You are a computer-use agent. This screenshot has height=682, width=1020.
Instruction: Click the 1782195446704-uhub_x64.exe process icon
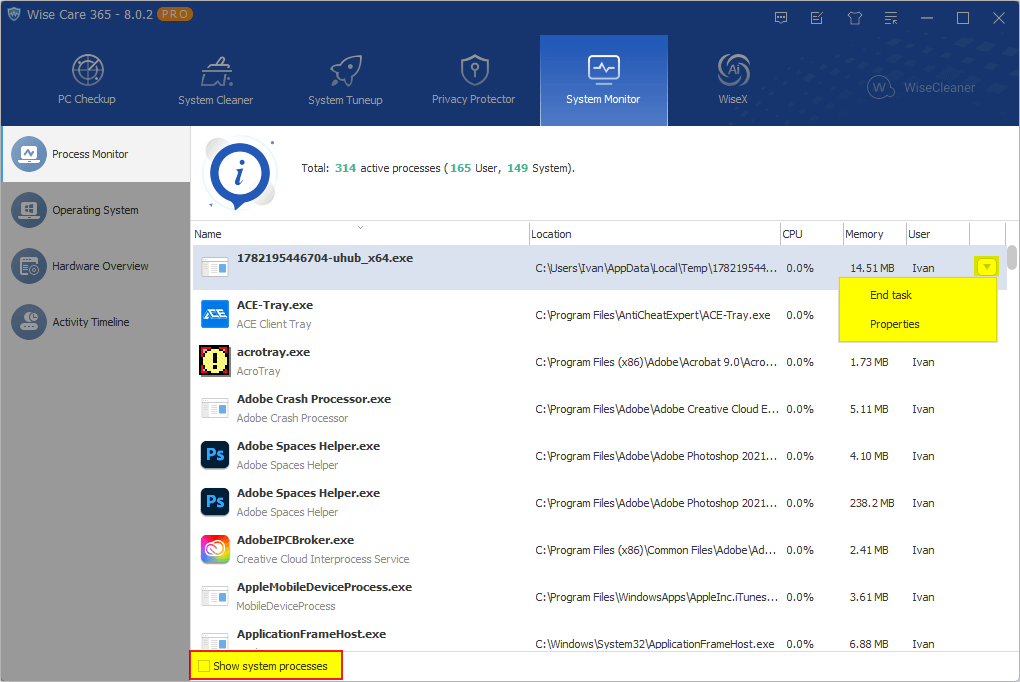tap(215, 267)
